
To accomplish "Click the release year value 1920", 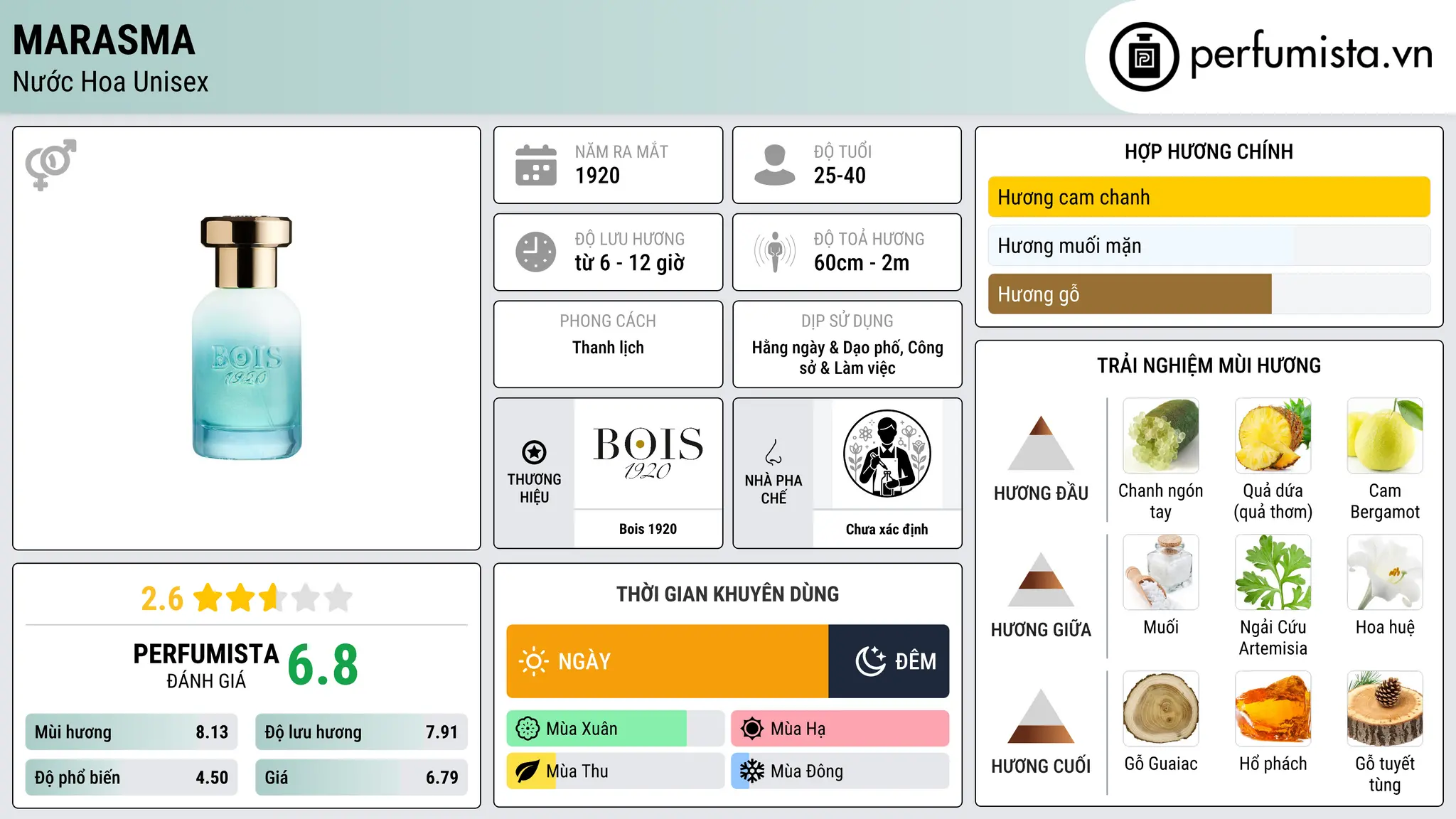I will click(x=597, y=176).
